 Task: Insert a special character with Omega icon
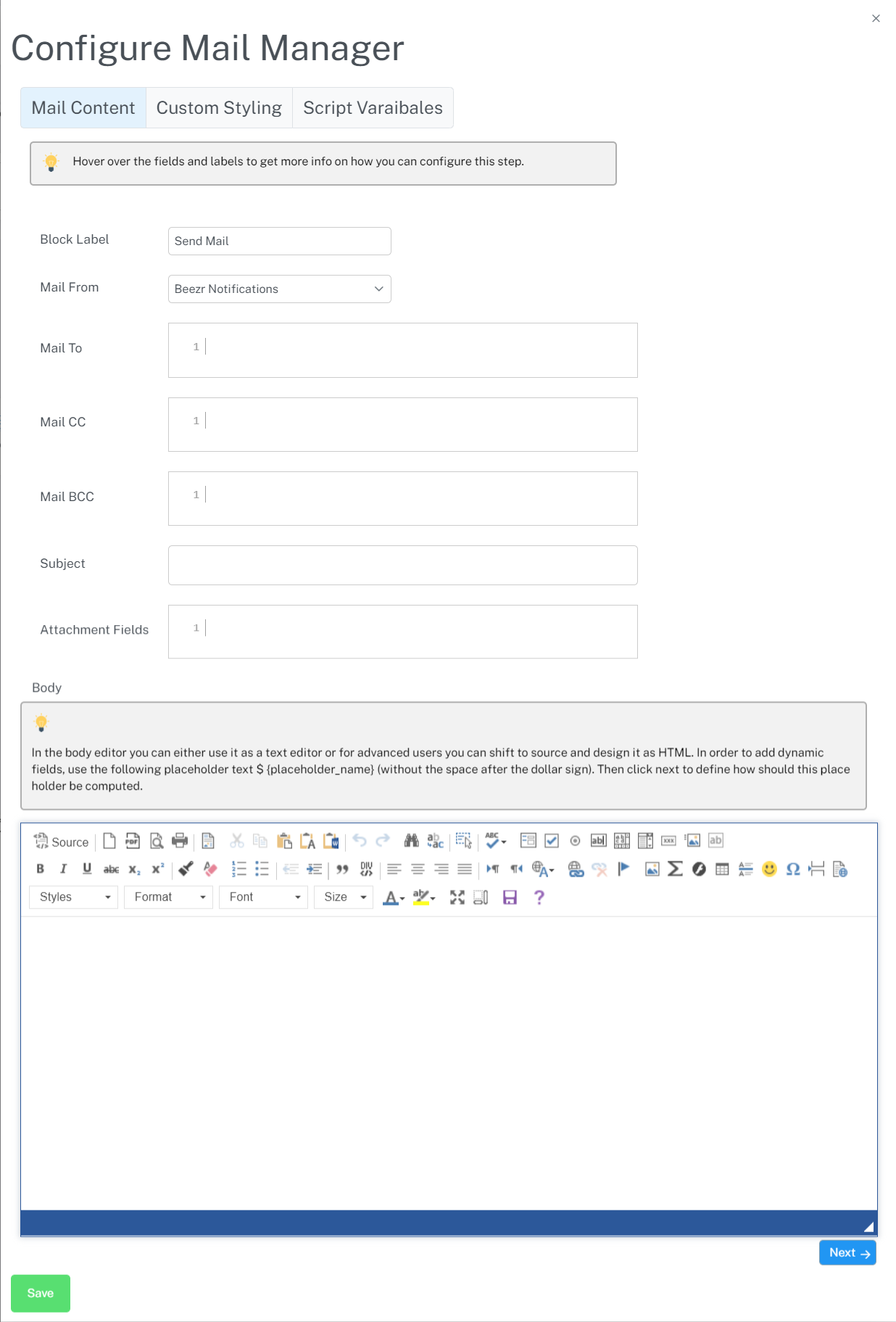[x=792, y=869]
